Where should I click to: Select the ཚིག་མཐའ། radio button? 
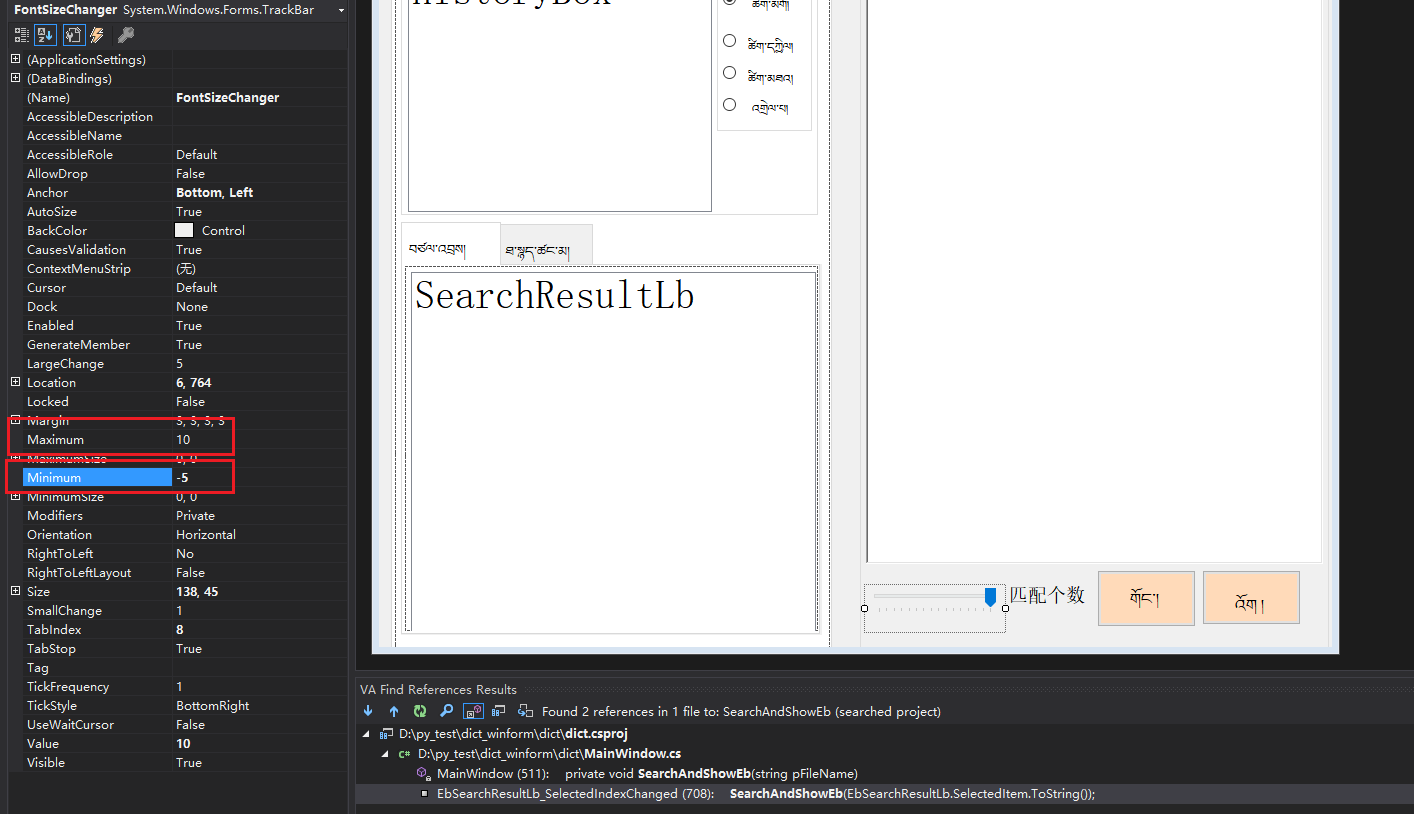(x=729, y=73)
